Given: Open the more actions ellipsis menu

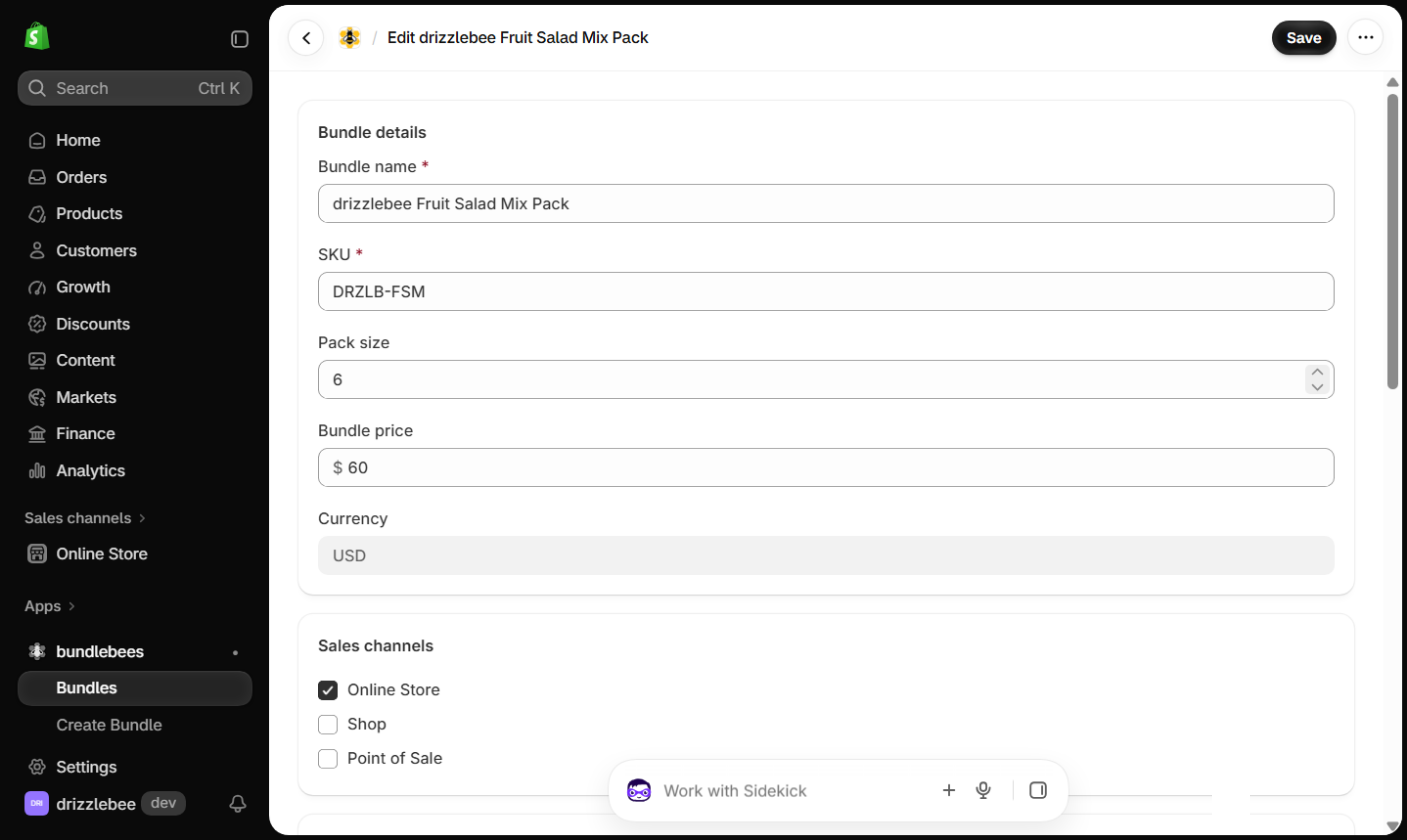Looking at the screenshot, I should pyautogui.click(x=1365, y=38).
